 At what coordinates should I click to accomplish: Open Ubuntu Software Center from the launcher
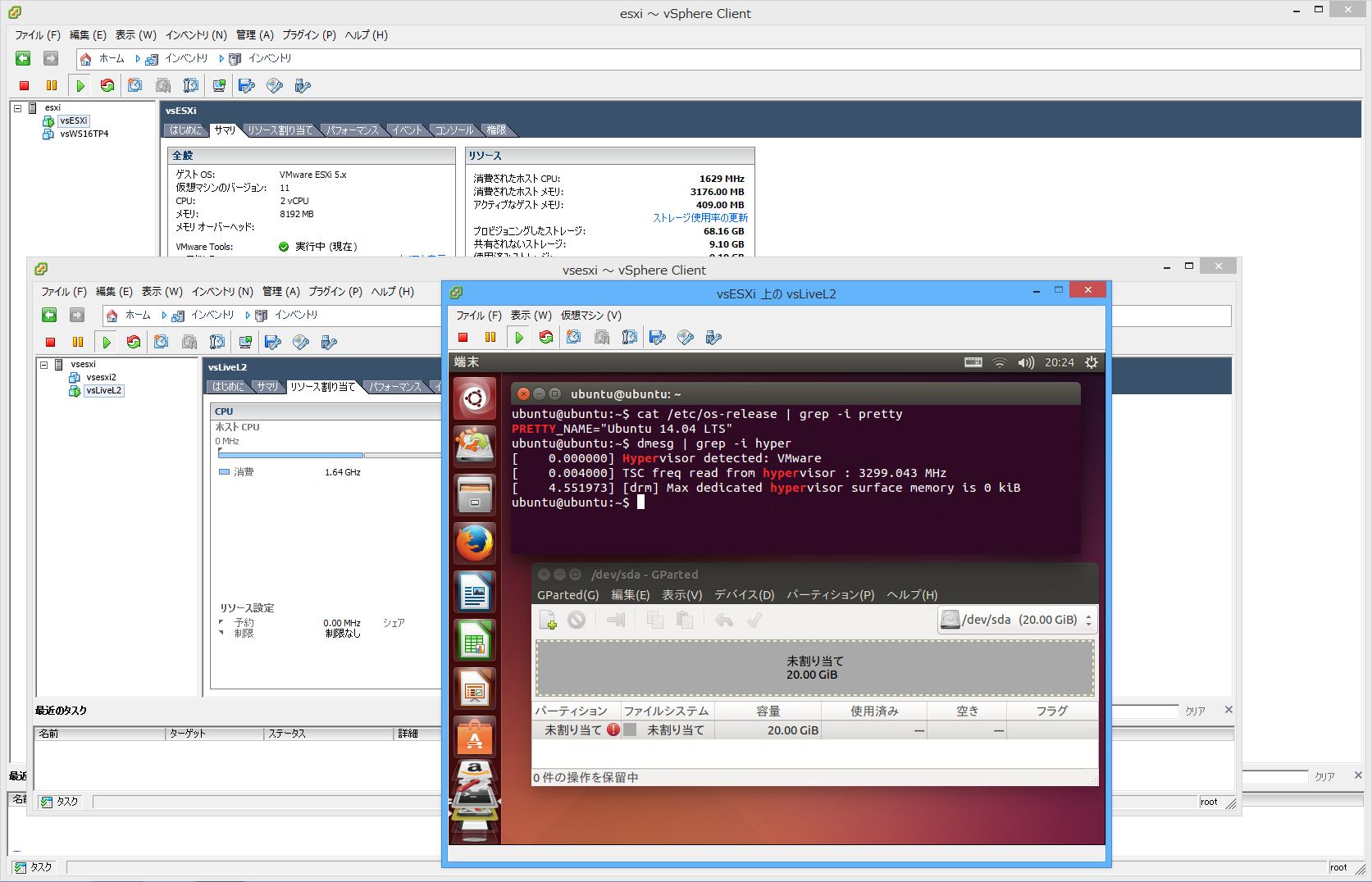[475, 737]
